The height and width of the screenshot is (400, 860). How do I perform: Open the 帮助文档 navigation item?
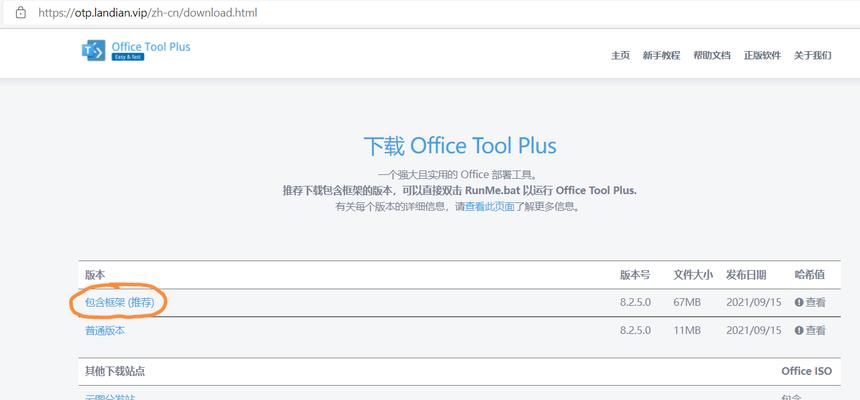tap(712, 55)
